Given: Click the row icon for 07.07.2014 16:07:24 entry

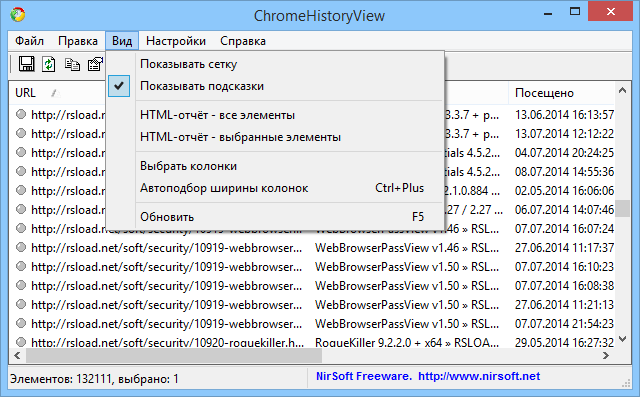Looking at the screenshot, I should tap(21, 228).
